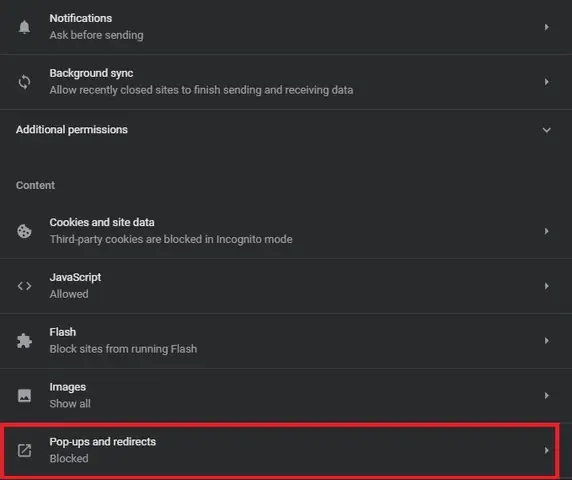Click the JavaScript code brackets icon
Screen dimensions: 572x480
24,286
